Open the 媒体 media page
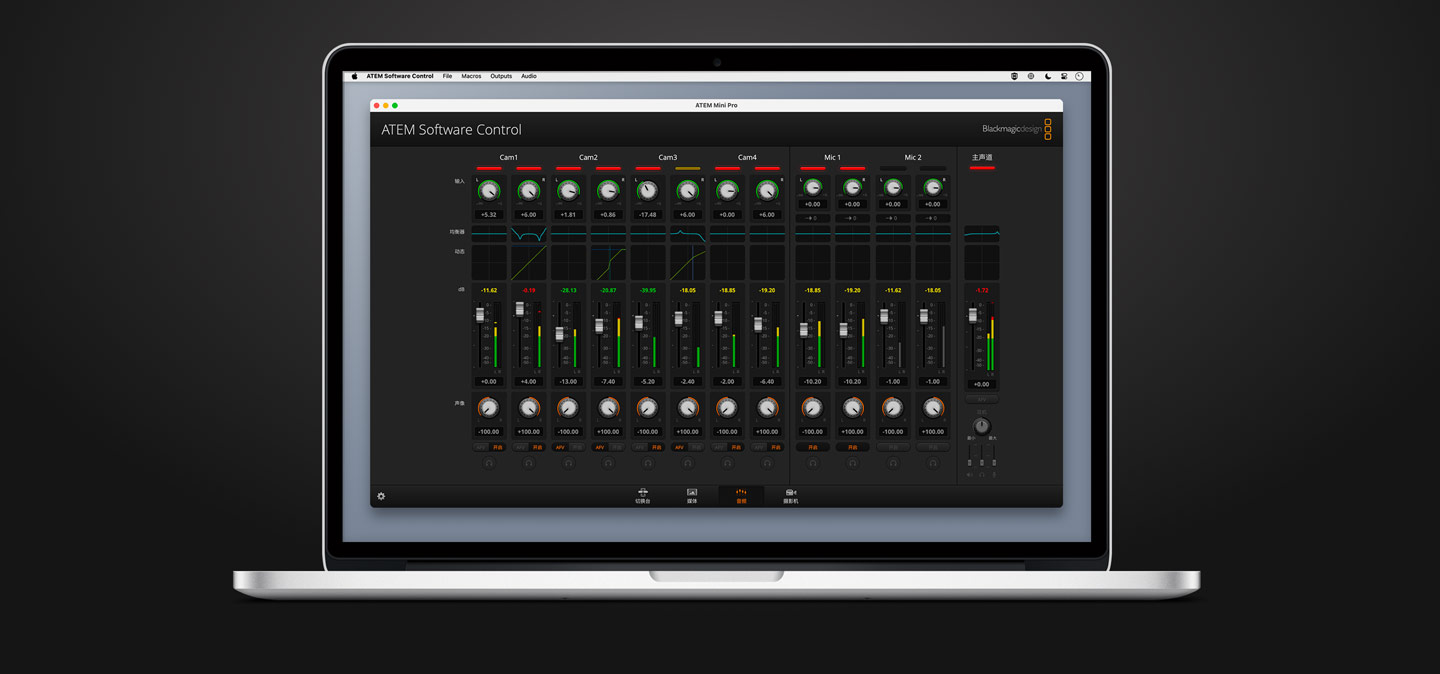This screenshot has height=674, width=1440. [x=692, y=495]
